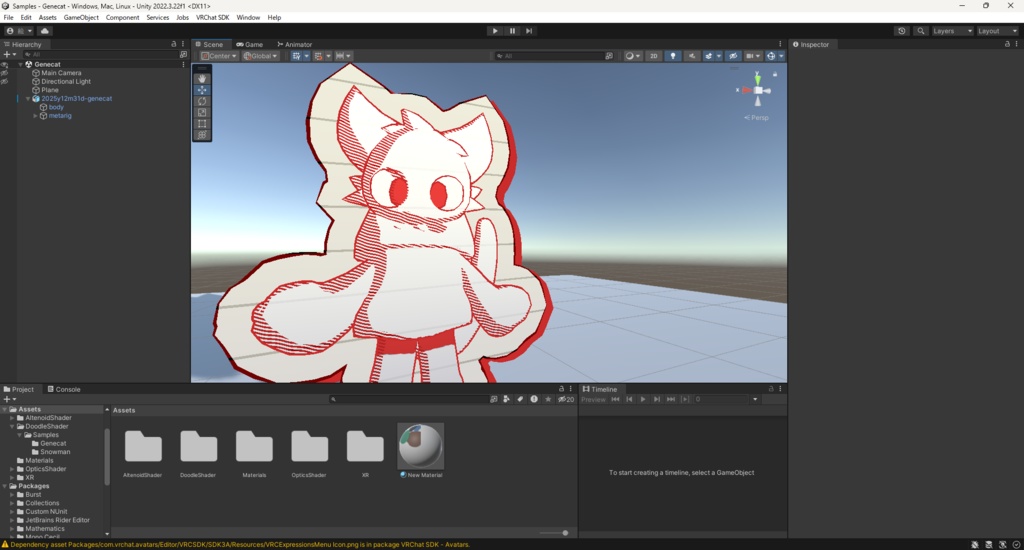Select the Hand view tool
1024x550 pixels.
click(202, 78)
